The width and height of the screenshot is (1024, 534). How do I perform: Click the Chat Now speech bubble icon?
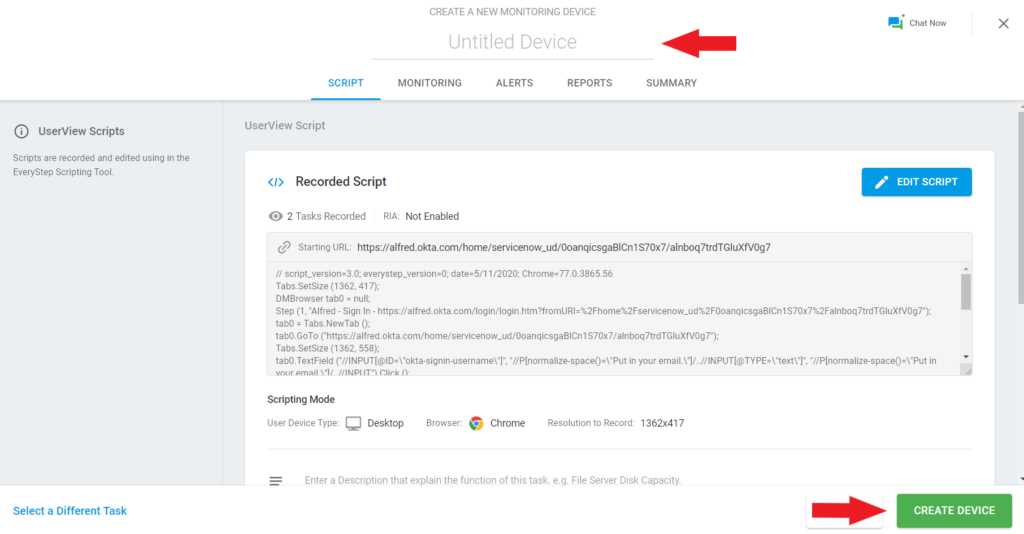pos(895,23)
